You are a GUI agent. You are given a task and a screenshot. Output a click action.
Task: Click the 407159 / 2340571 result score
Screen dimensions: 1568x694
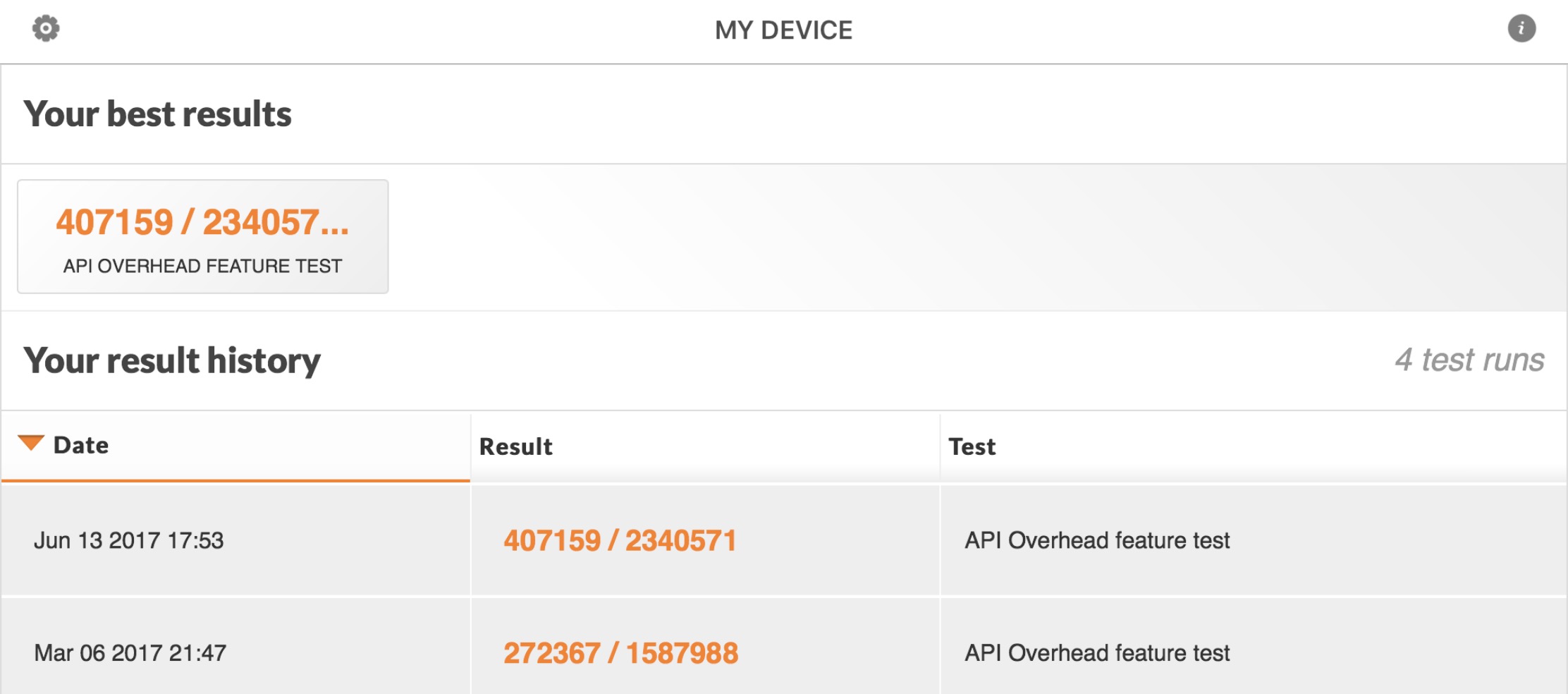tap(620, 541)
